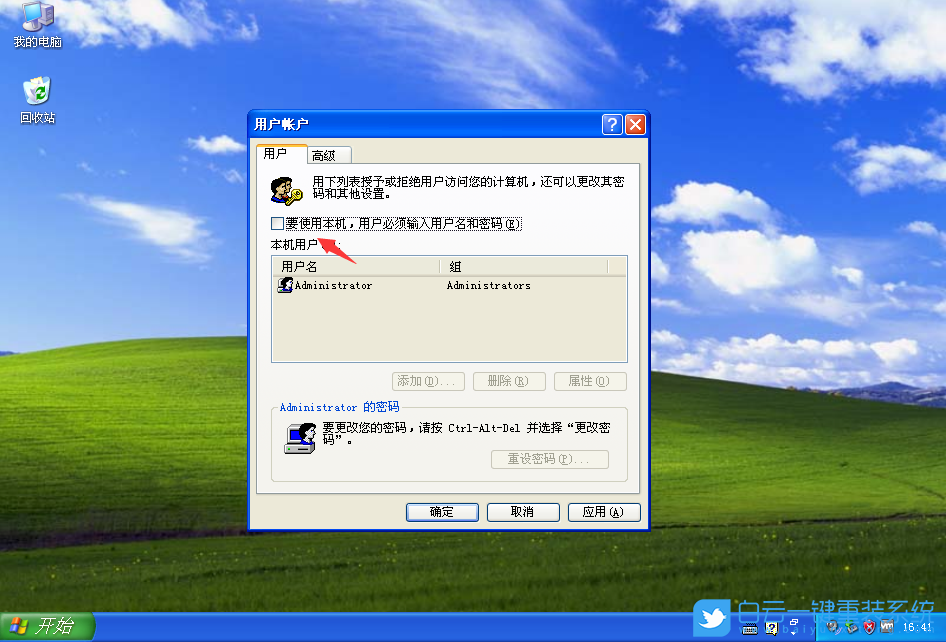Click the 重设密码 button
This screenshot has width=946, height=642.
[549, 459]
